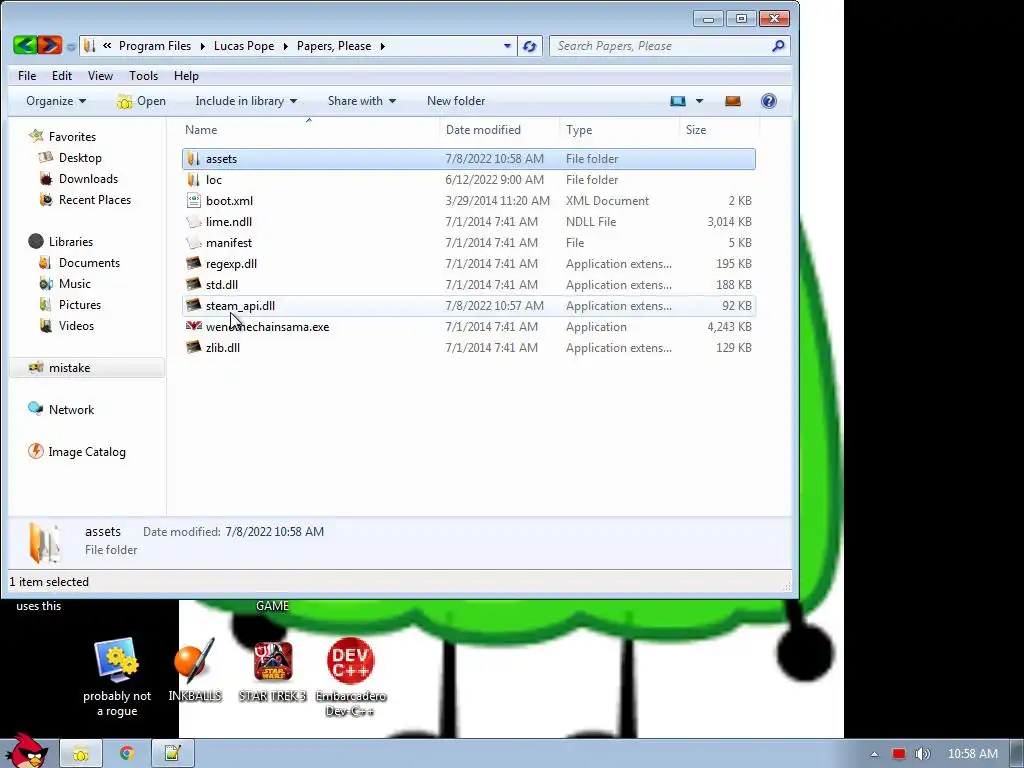Open the address bar history dropdown
Screen dimensions: 1024x768
[507, 46]
